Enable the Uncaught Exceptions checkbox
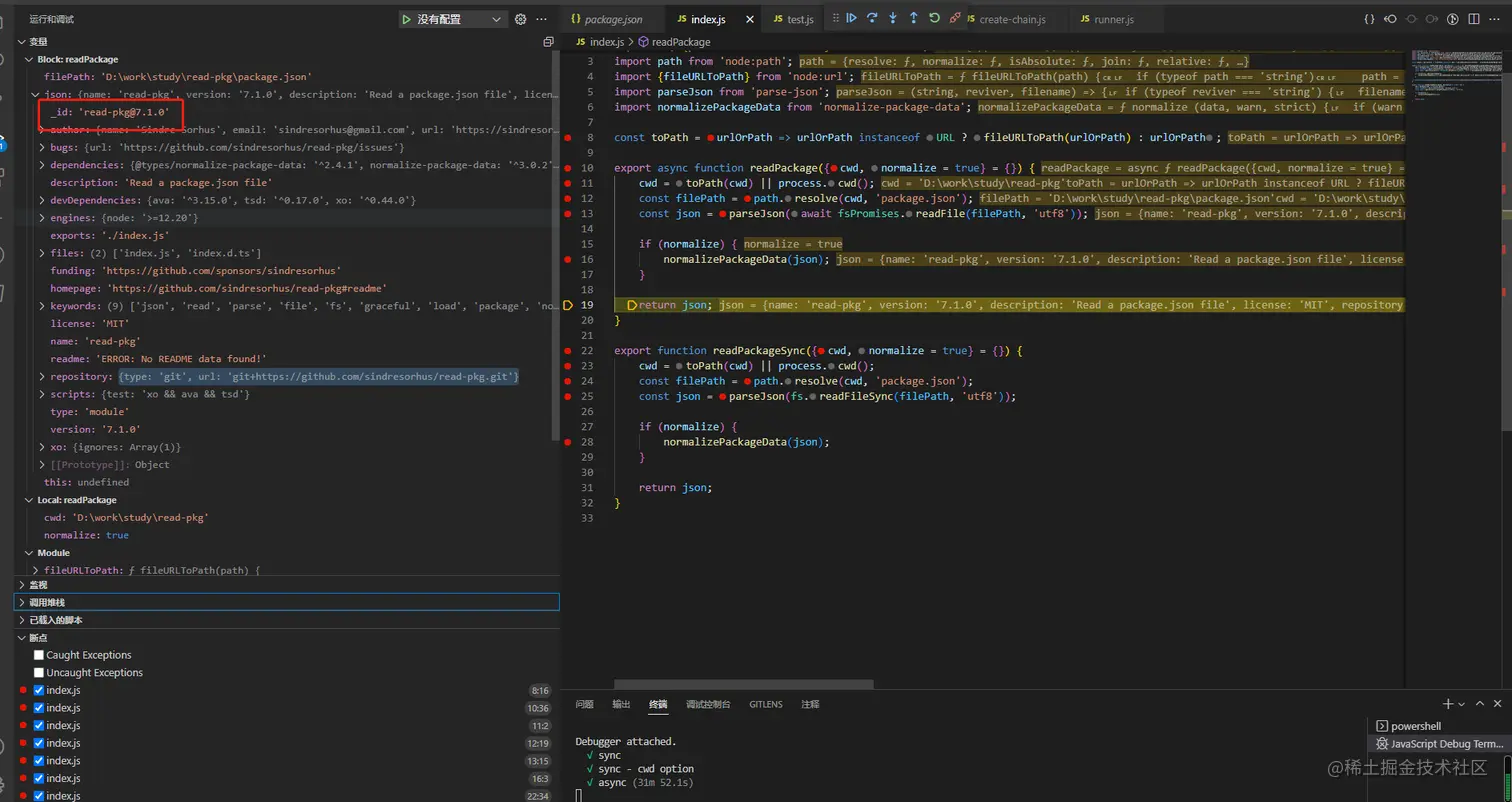The height and width of the screenshot is (802, 1512). pyautogui.click(x=39, y=673)
